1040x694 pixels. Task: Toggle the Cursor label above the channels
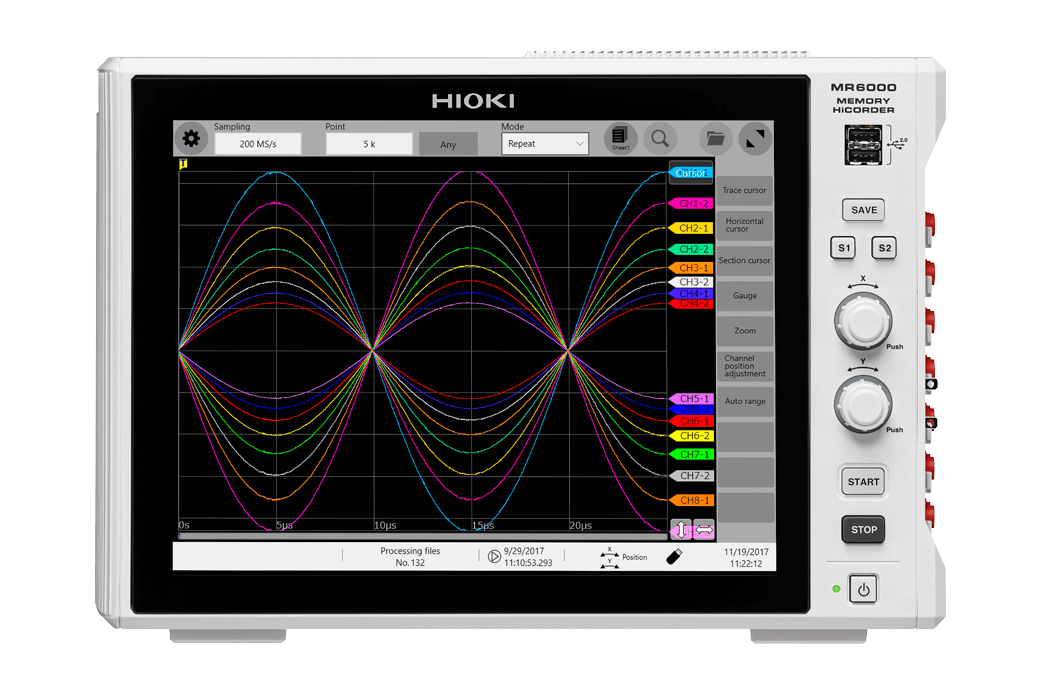tap(690, 173)
